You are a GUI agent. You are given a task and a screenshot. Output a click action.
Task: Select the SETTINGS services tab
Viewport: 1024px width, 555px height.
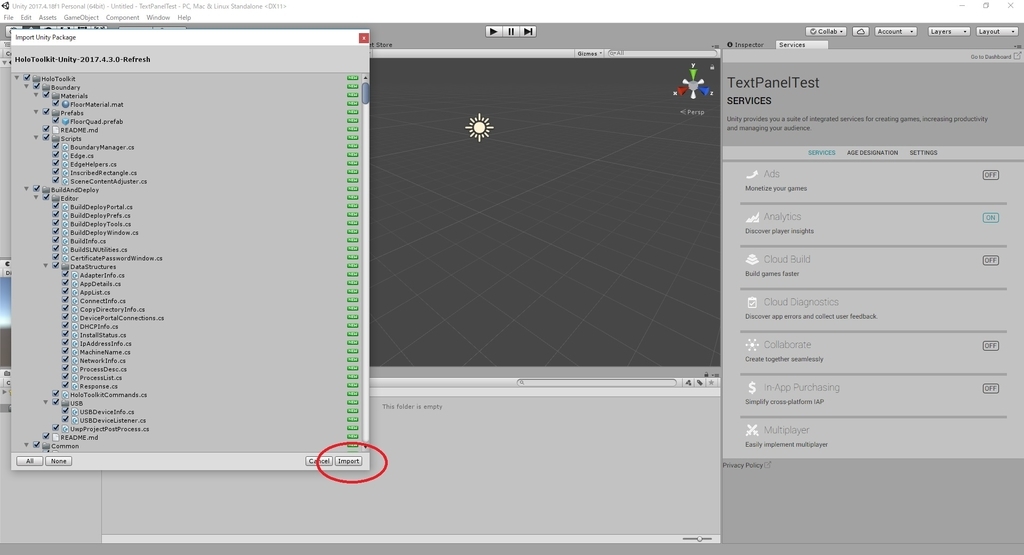[x=923, y=153]
